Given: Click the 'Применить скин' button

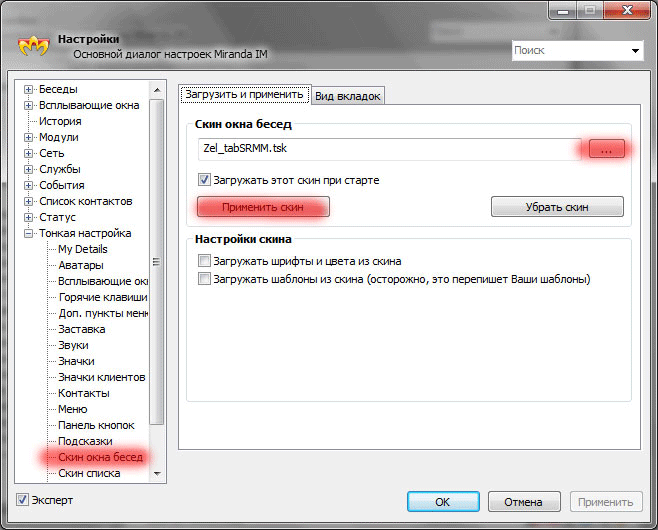Looking at the screenshot, I should point(263,207).
